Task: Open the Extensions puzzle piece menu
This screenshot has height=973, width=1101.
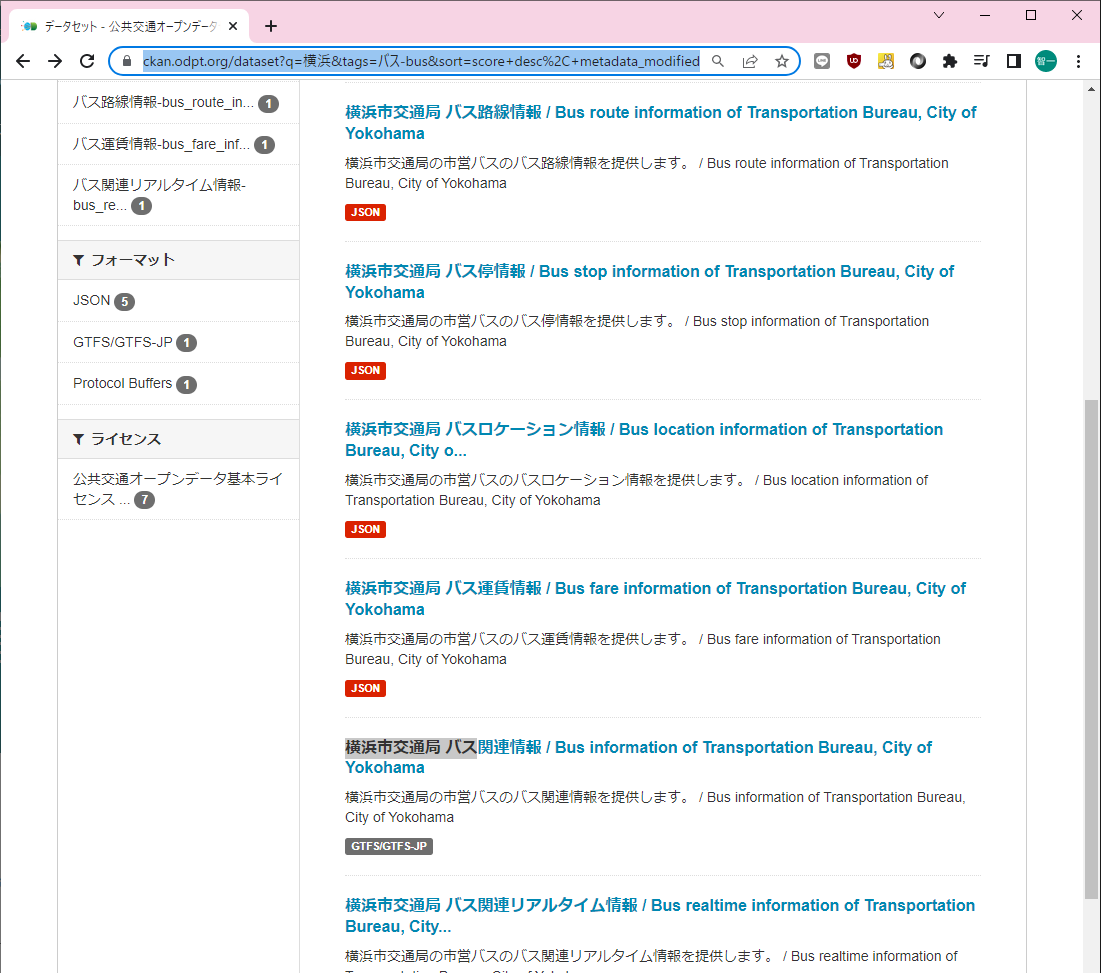Action: [x=950, y=61]
